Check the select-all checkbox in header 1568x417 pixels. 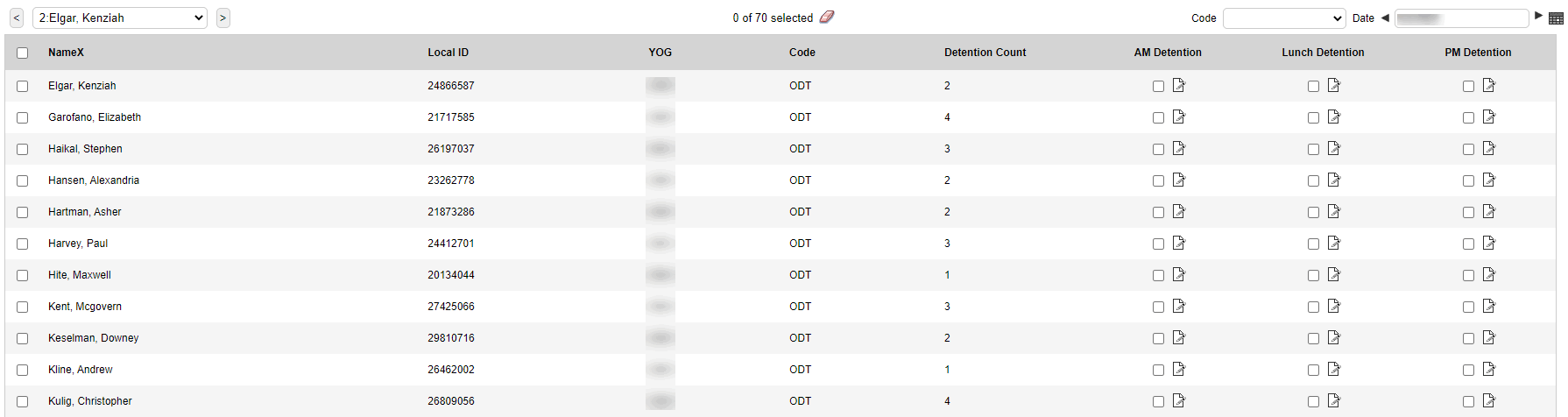pos(23,53)
